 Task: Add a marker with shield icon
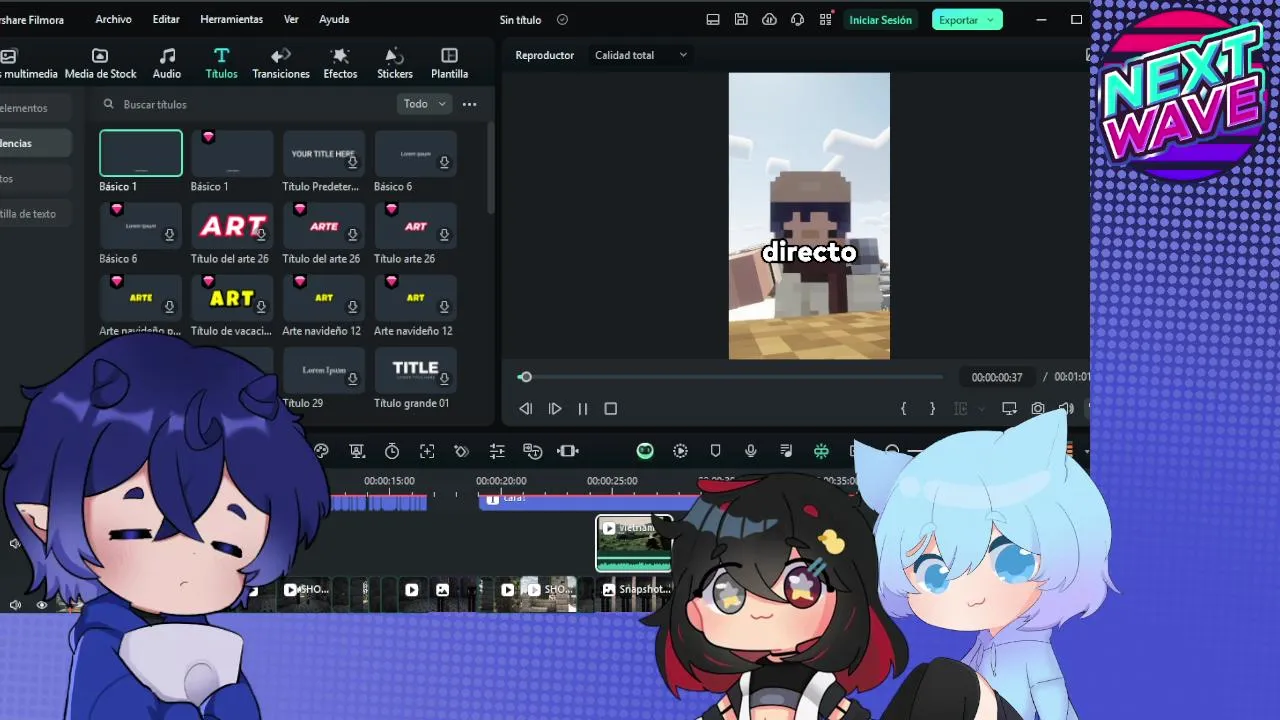coord(715,451)
